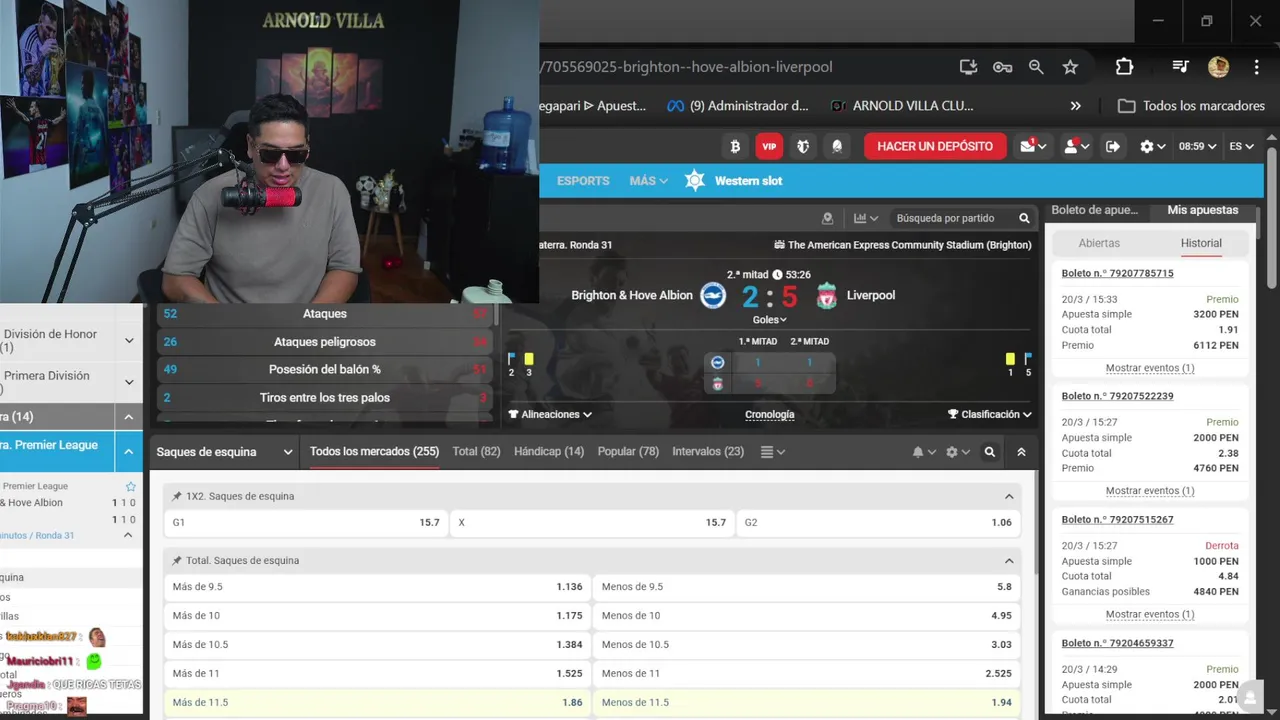Open the Chrome three-dot menu

point(1256,67)
